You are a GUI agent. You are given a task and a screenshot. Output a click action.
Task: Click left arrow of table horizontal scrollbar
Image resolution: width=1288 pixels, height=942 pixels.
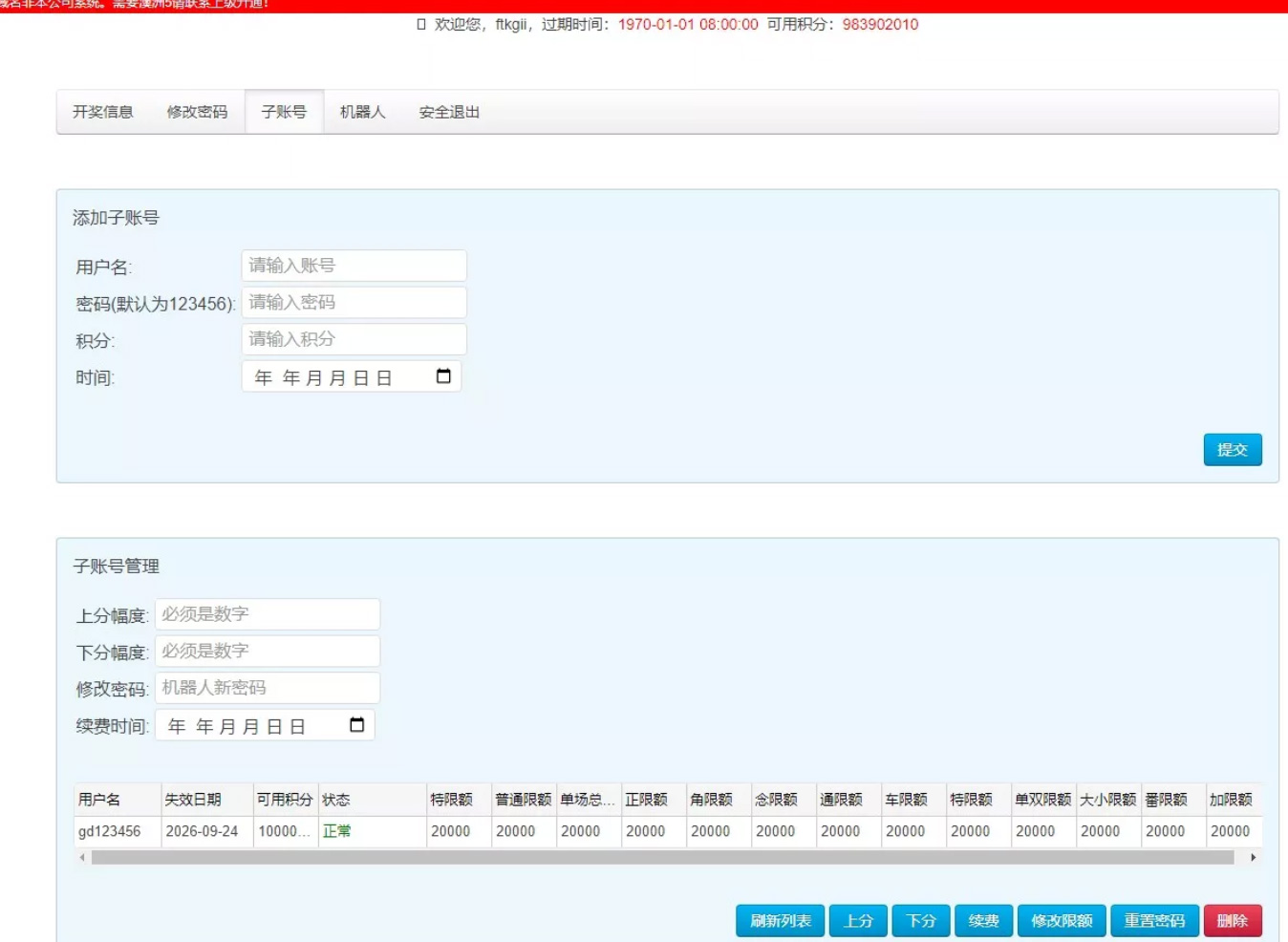tap(82, 858)
